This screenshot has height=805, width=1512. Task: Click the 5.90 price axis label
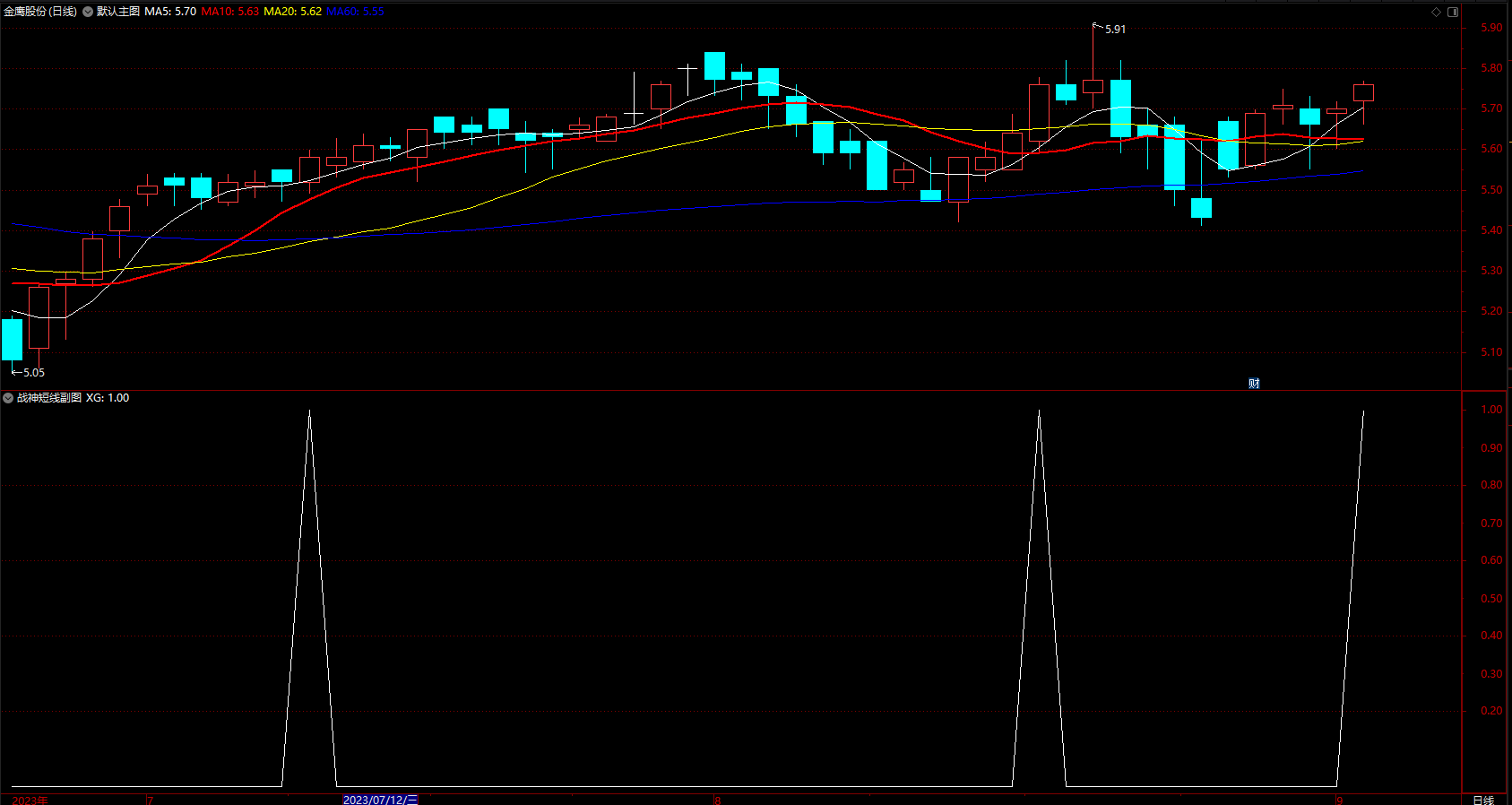[x=1491, y=28]
